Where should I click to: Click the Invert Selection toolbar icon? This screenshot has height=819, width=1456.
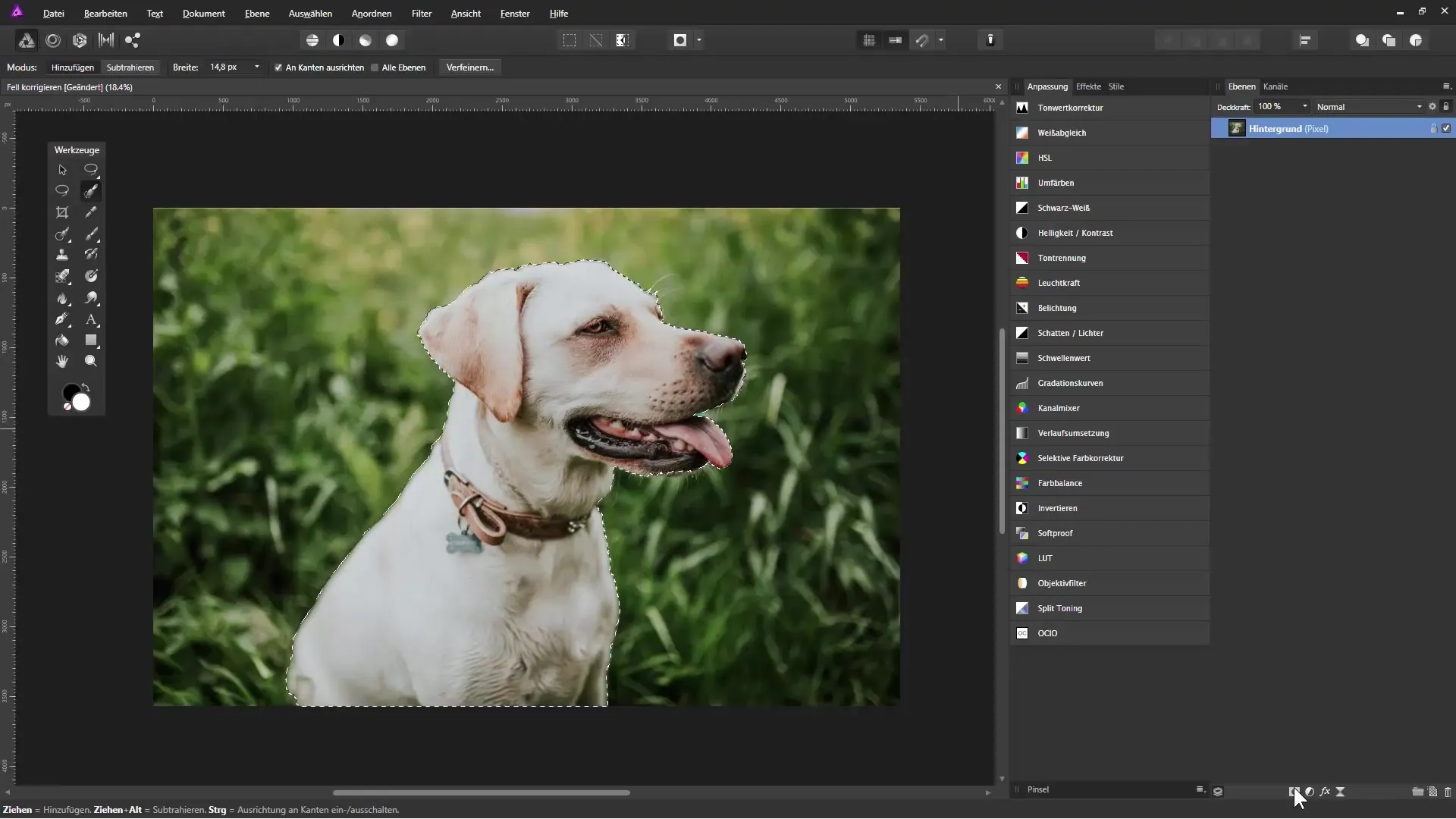(623, 40)
